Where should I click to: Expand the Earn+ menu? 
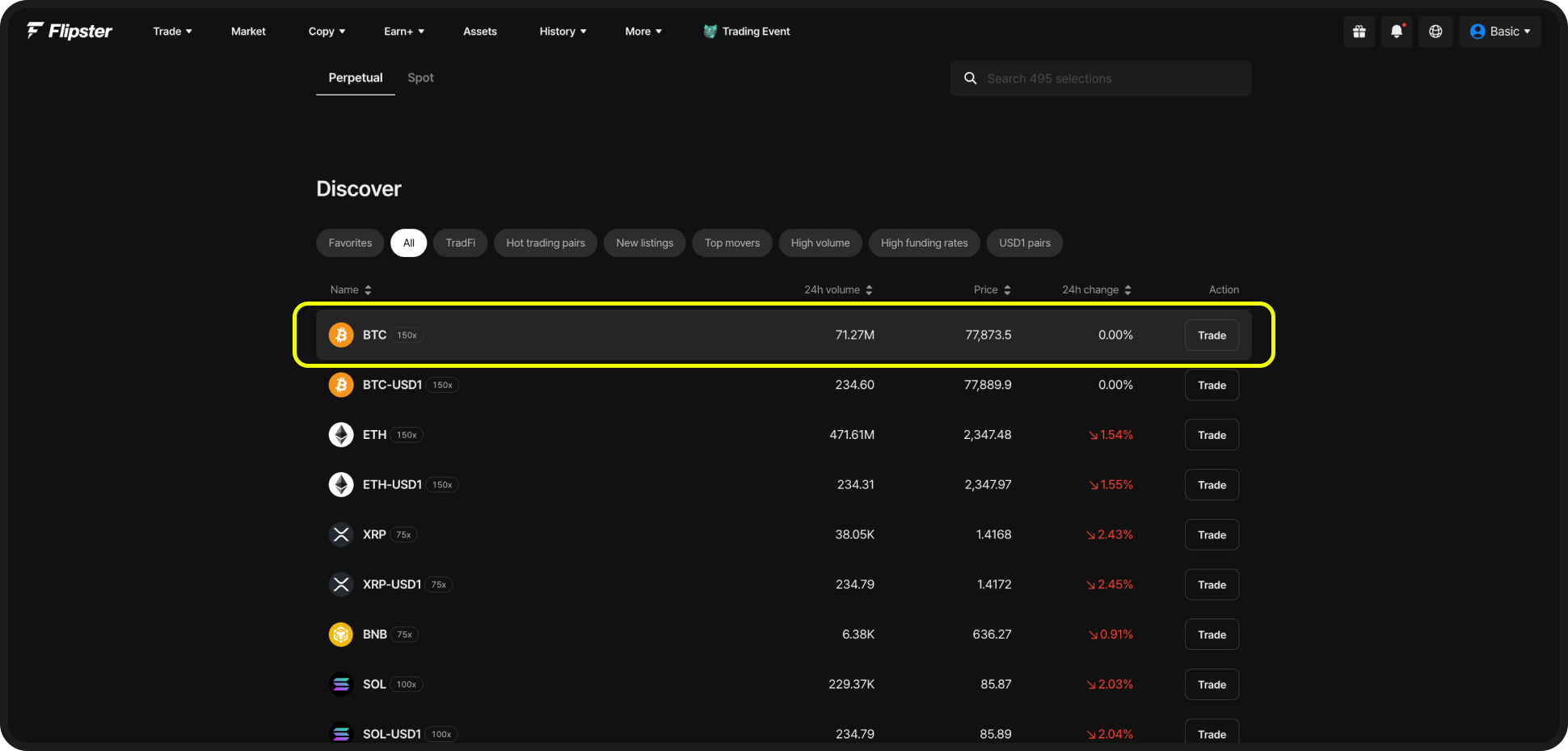click(404, 32)
